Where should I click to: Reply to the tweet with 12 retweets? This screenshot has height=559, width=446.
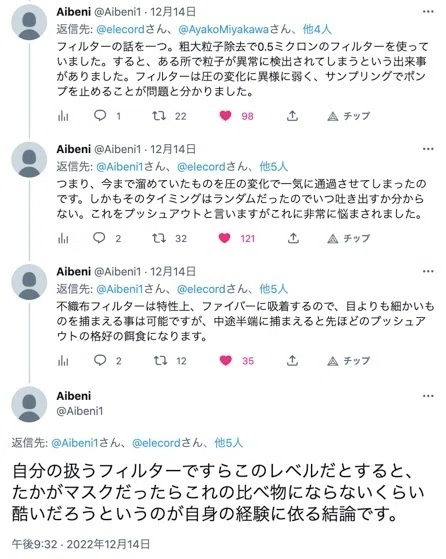coord(100,360)
